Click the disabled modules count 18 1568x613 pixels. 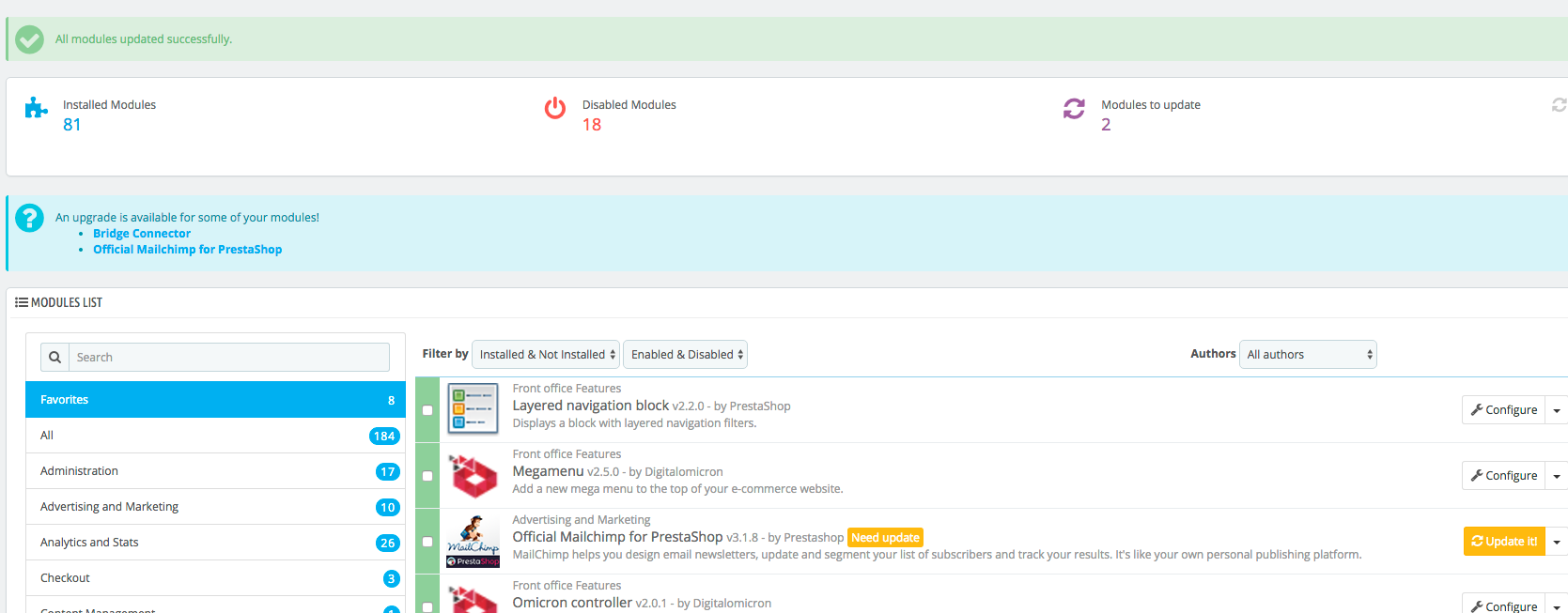point(592,125)
